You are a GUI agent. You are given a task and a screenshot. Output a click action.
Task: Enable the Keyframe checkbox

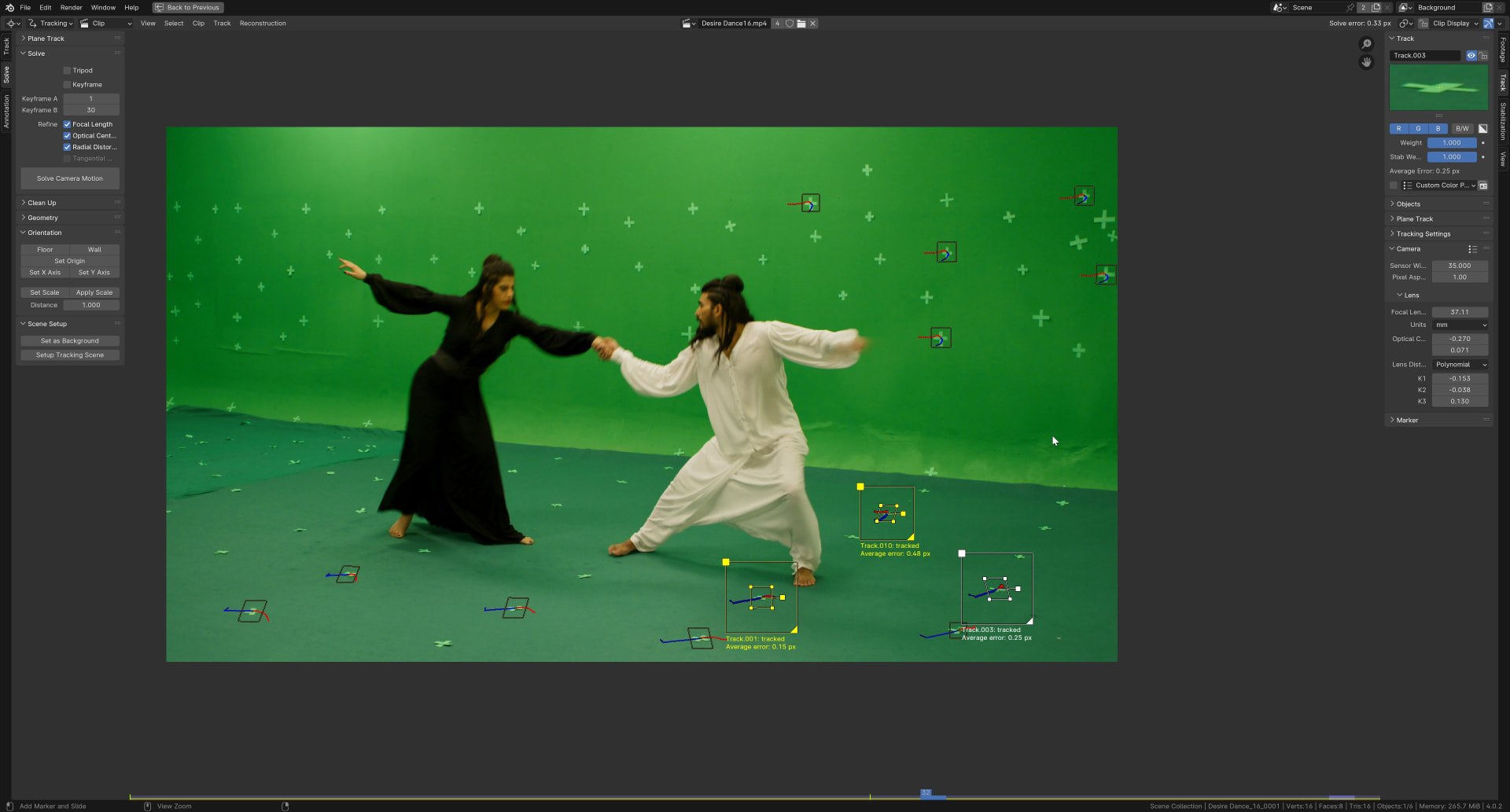[x=67, y=85]
